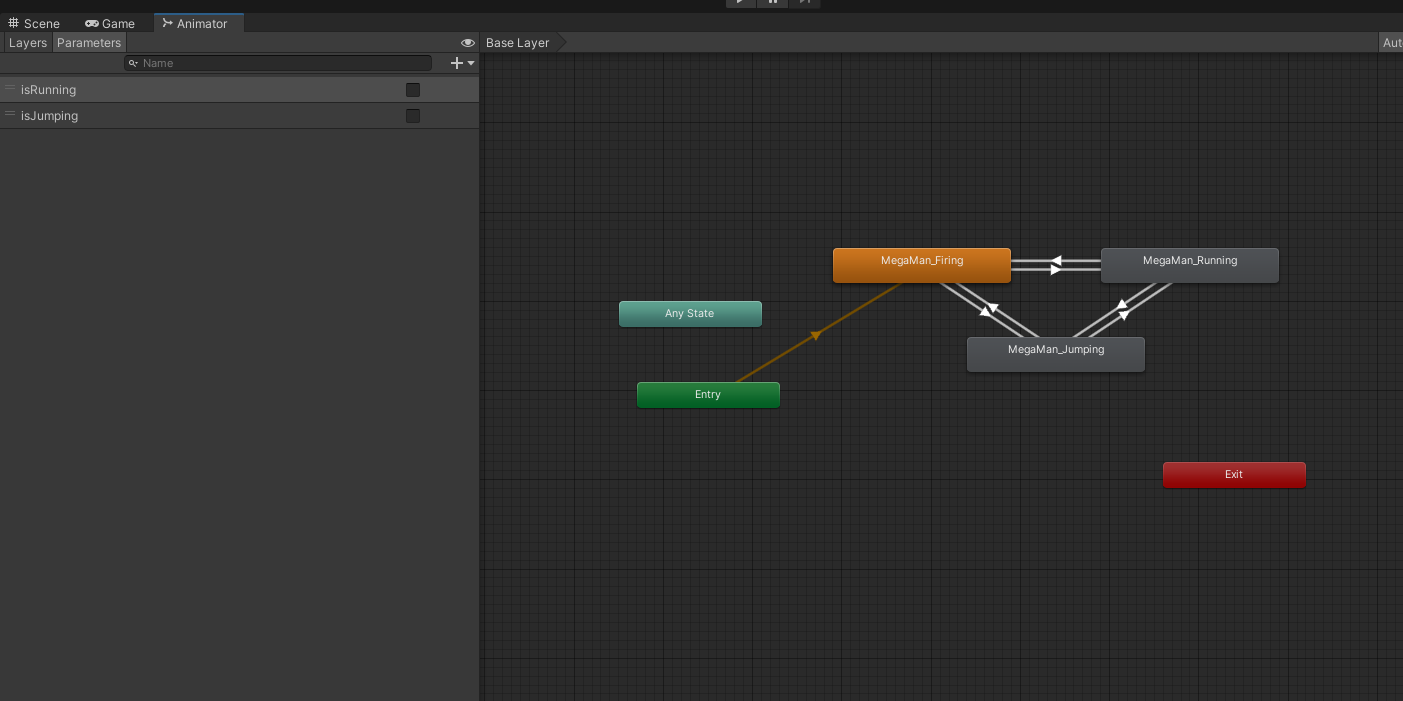This screenshot has height=701, width=1403.
Task: Select the isRunning parameter name
Action: pyautogui.click(x=48, y=90)
